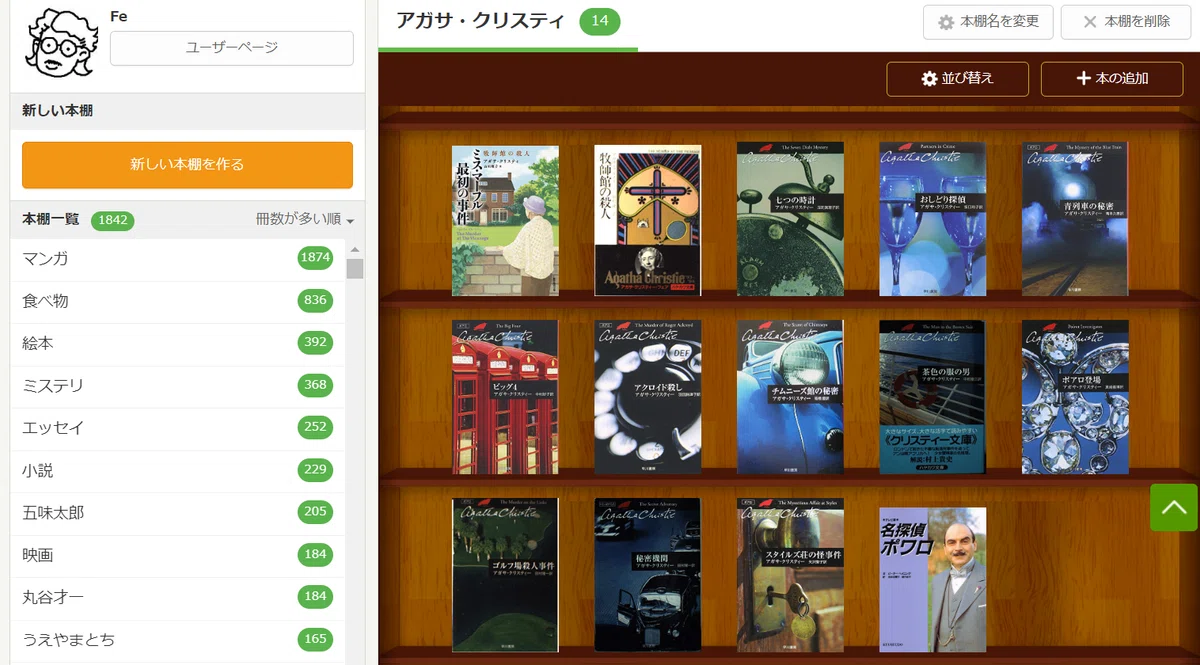Select the うえやまとち shelf
This screenshot has height=665, width=1200.
[177, 639]
